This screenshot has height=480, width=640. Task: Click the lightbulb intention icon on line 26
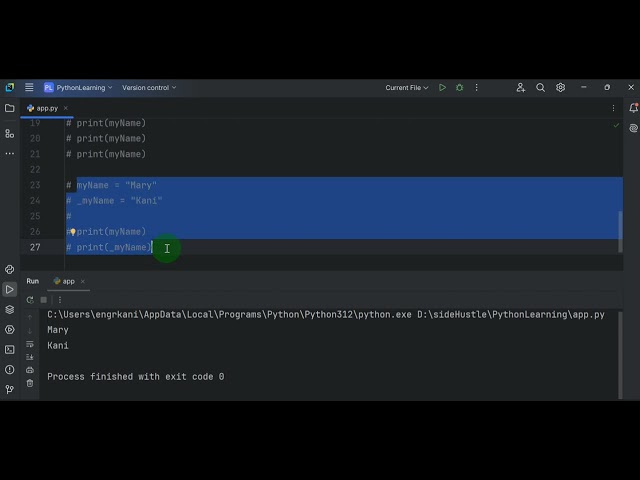pyautogui.click(x=73, y=232)
